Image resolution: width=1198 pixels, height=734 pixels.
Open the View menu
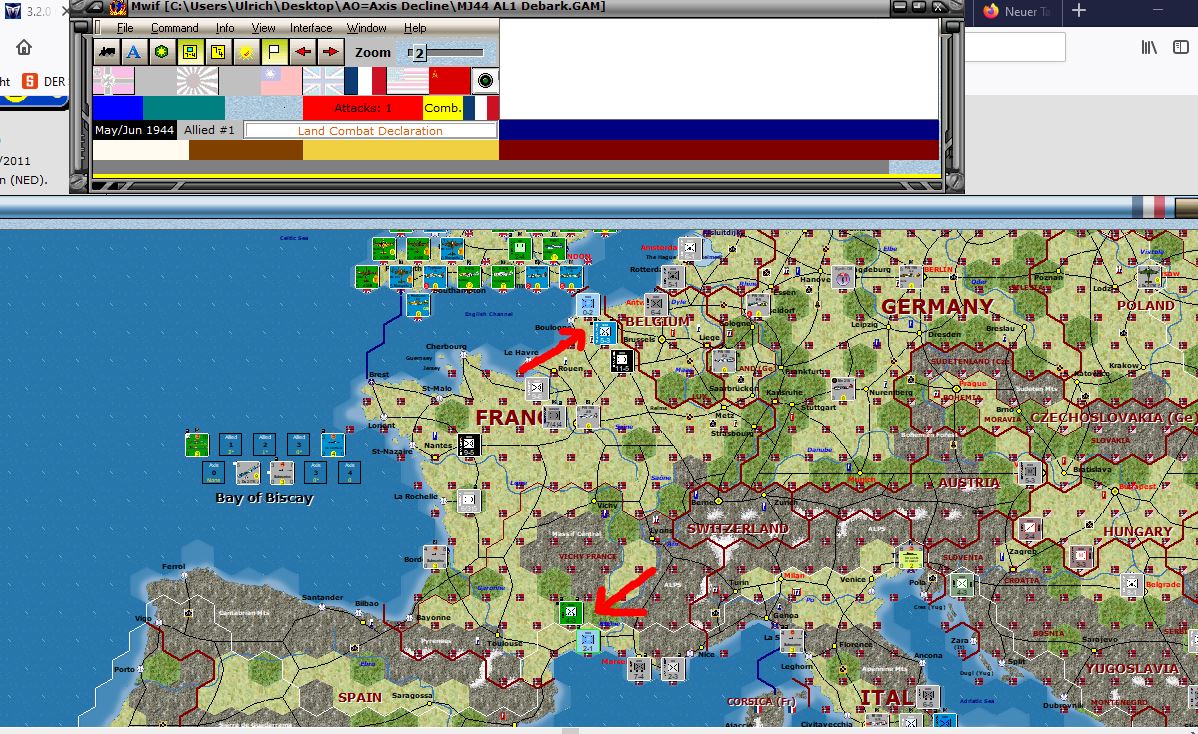[x=263, y=27]
